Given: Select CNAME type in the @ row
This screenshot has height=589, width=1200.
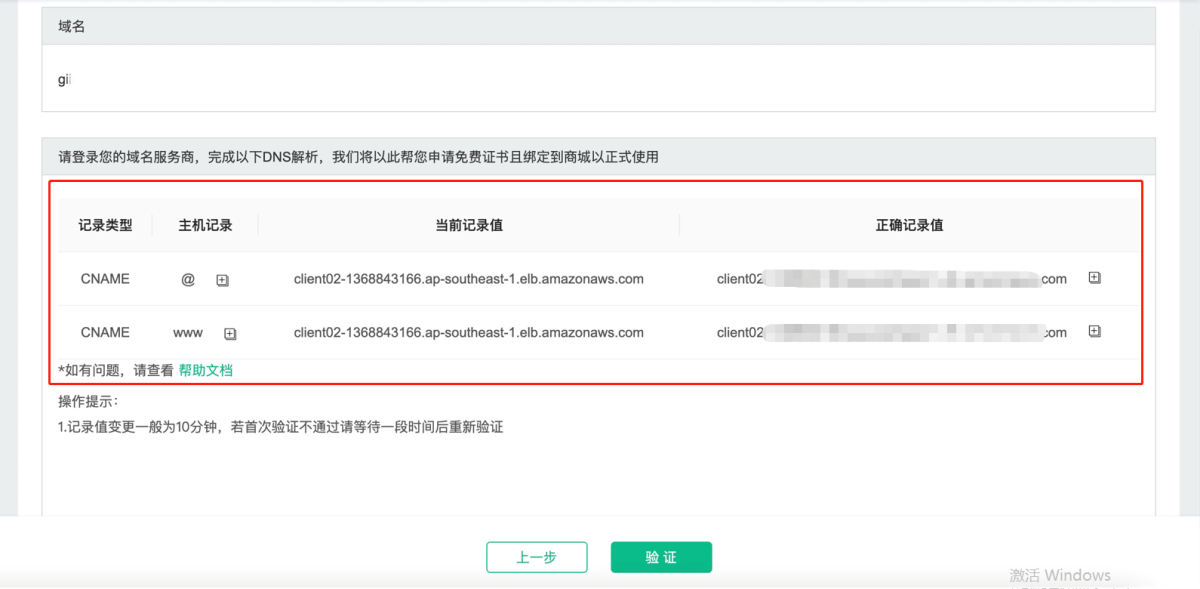Looking at the screenshot, I should click(105, 279).
